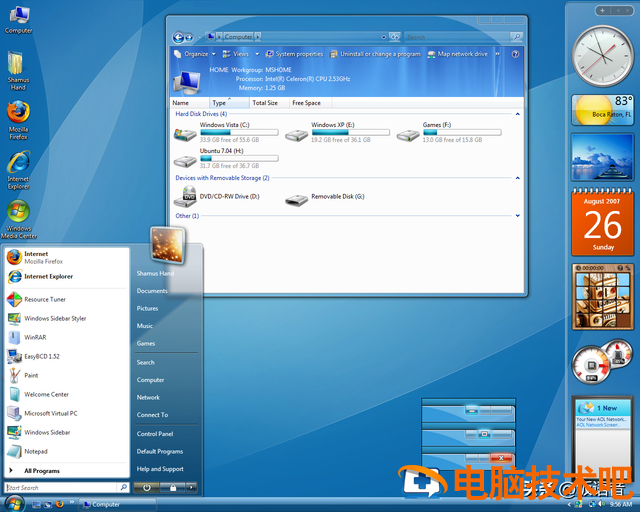Click the Start Search input field

tap(61, 488)
